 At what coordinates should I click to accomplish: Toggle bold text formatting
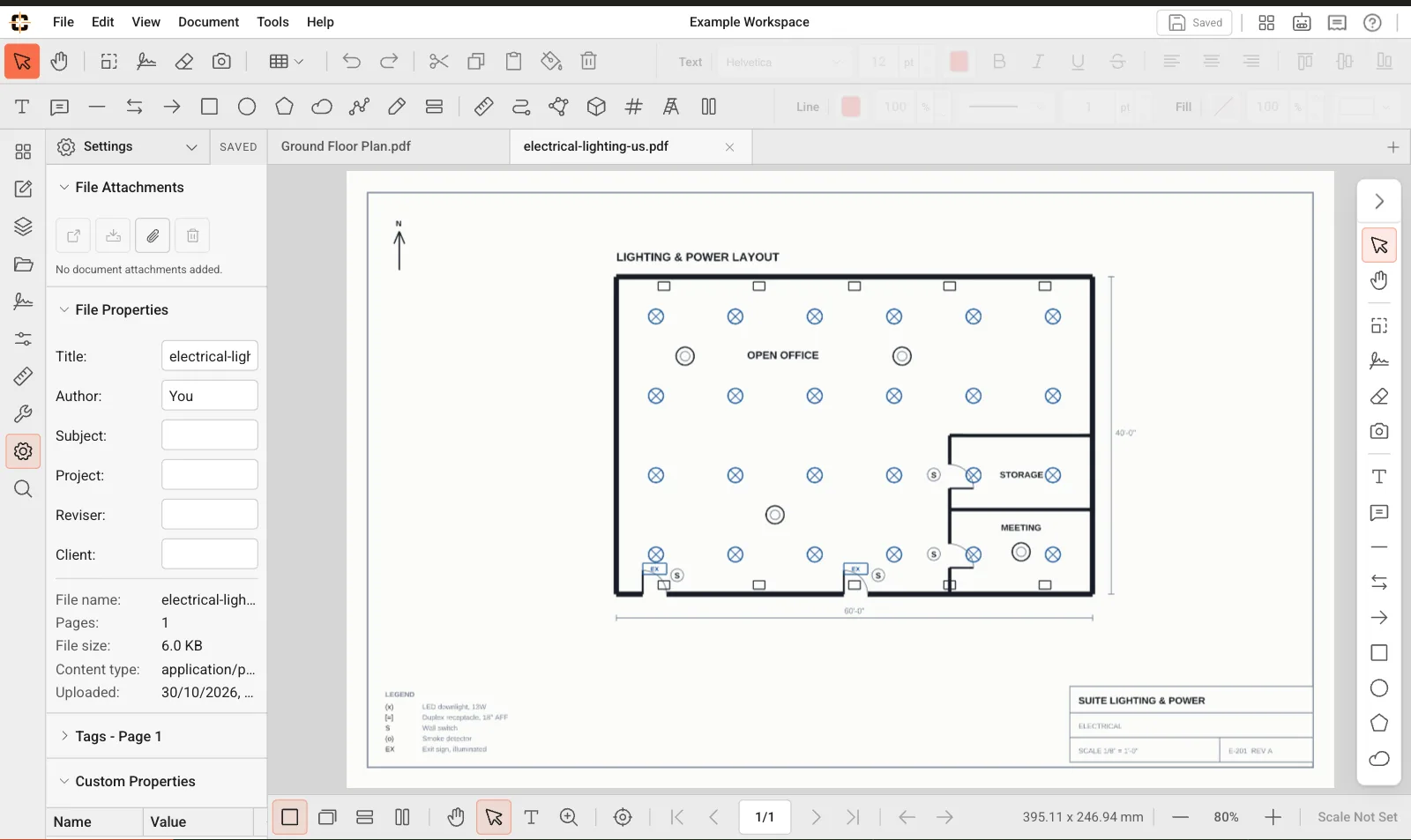coord(999,62)
